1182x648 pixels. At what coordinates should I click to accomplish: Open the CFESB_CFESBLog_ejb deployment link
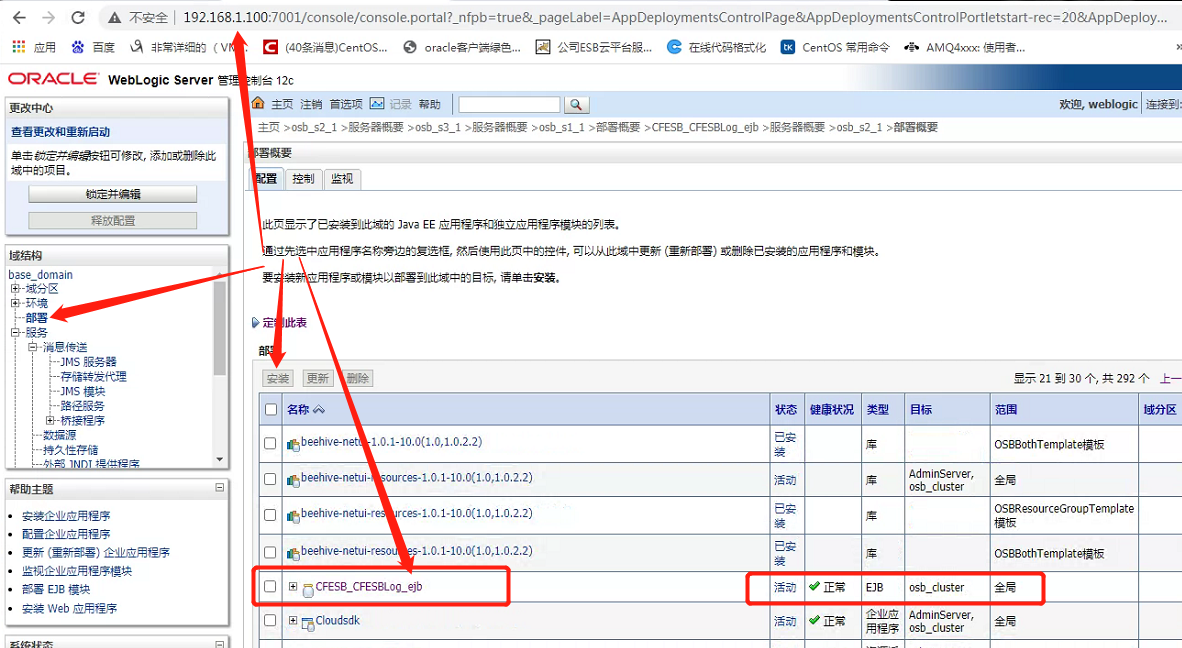[369, 586]
